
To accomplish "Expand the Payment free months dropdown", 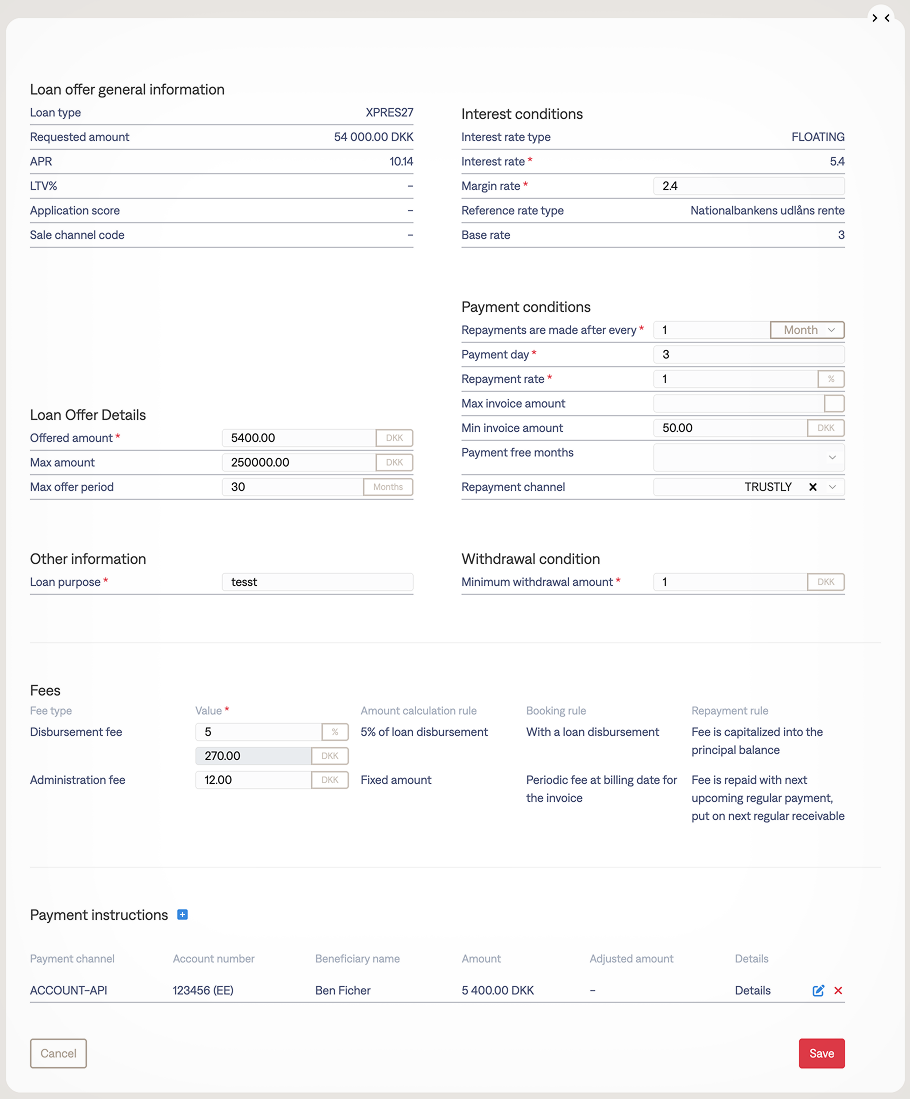I will [x=748, y=457].
